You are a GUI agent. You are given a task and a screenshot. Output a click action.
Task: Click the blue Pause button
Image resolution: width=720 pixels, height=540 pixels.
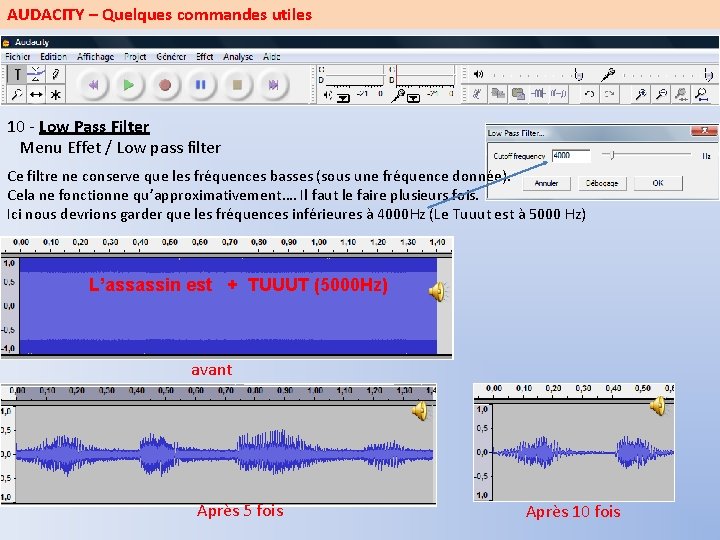click(x=201, y=85)
